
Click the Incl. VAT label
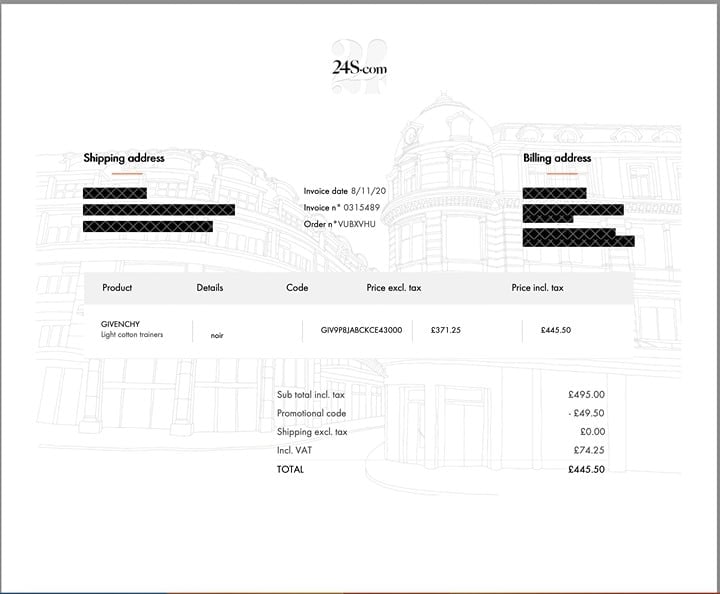(294, 450)
